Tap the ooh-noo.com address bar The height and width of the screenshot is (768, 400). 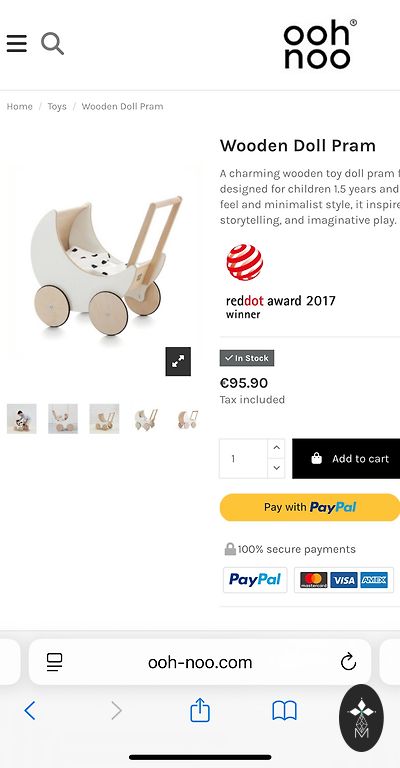click(x=200, y=662)
